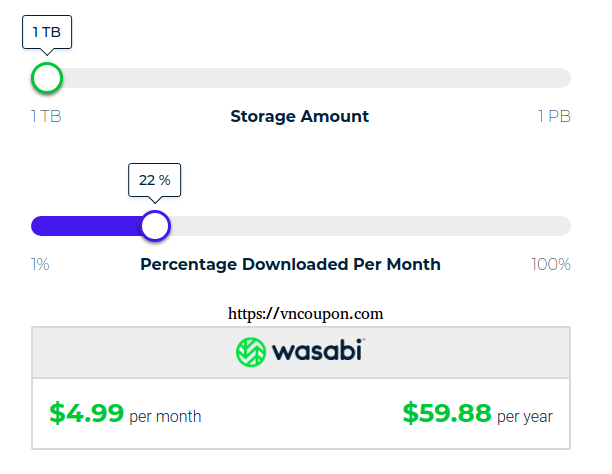This screenshot has height=474, width=612.
Task: Click the unfilled gray download slider track
Action: click(x=371, y=226)
